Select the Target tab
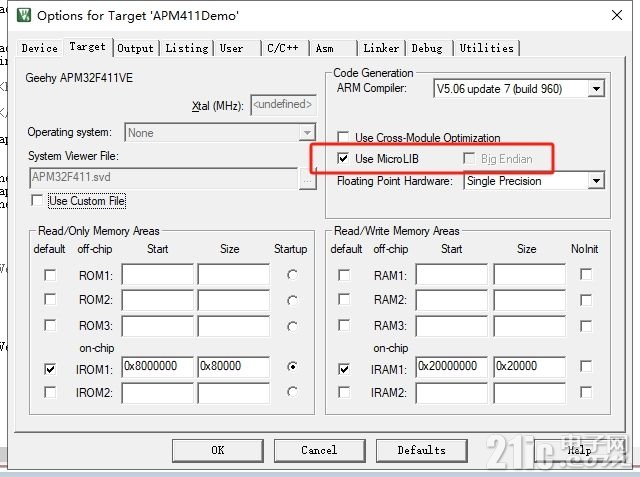The height and width of the screenshot is (477, 640). tap(87, 47)
